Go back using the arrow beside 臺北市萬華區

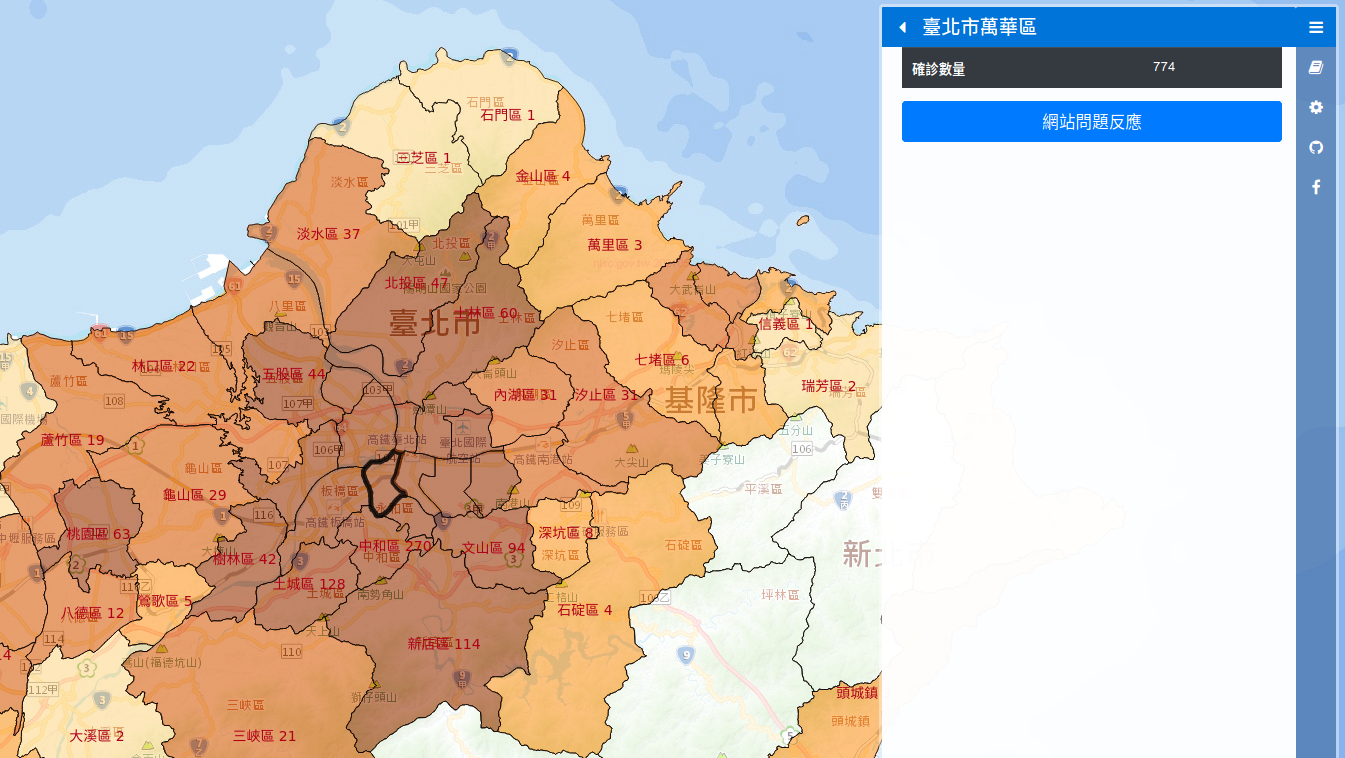pos(902,27)
